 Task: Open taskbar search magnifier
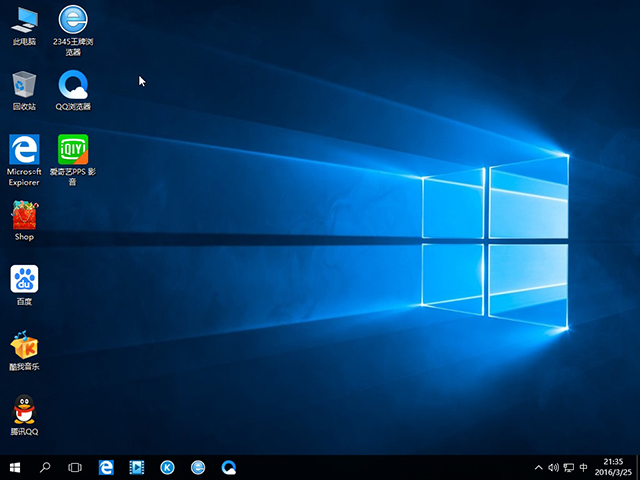click(x=45, y=467)
